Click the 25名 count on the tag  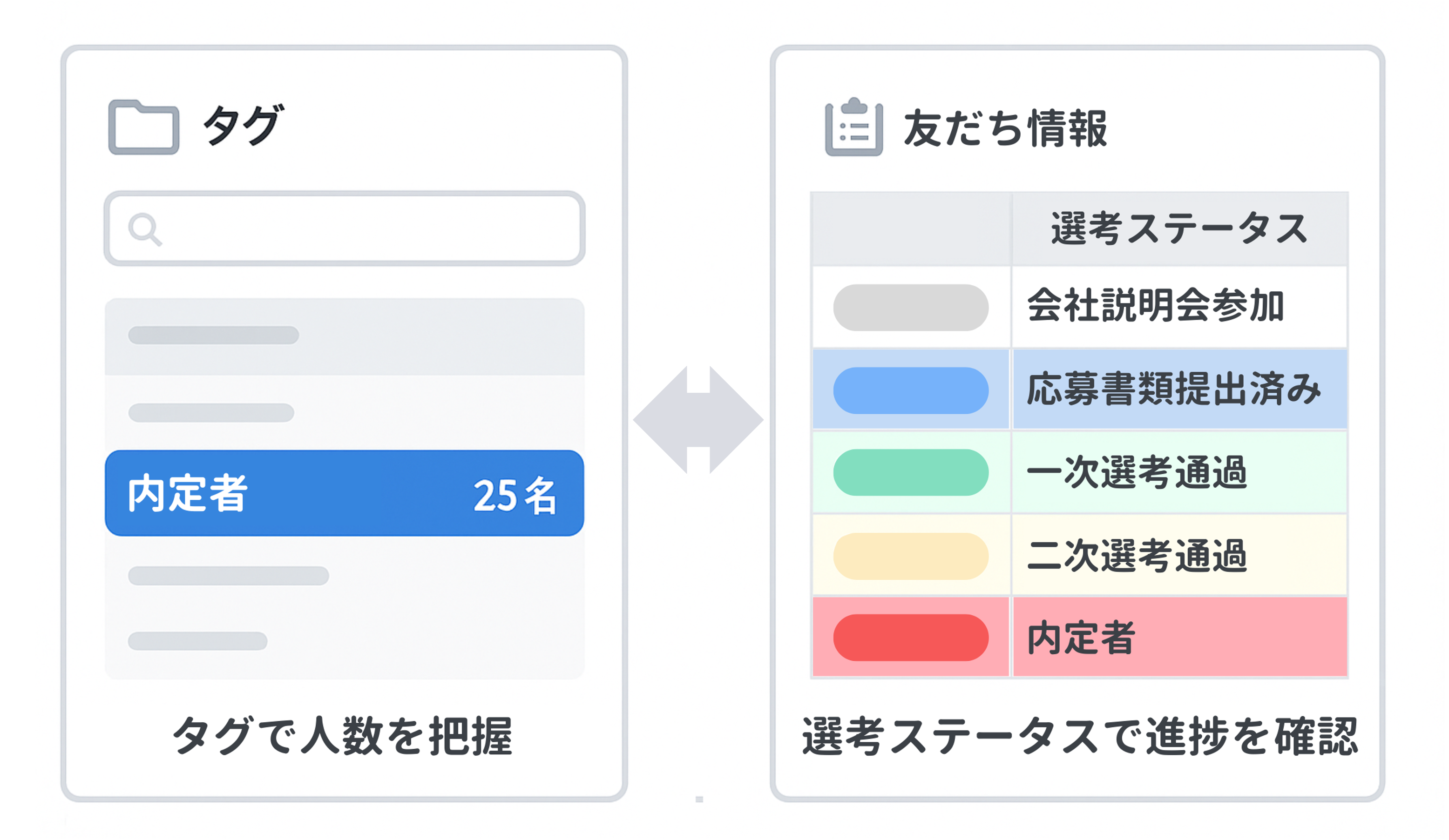click(x=515, y=495)
